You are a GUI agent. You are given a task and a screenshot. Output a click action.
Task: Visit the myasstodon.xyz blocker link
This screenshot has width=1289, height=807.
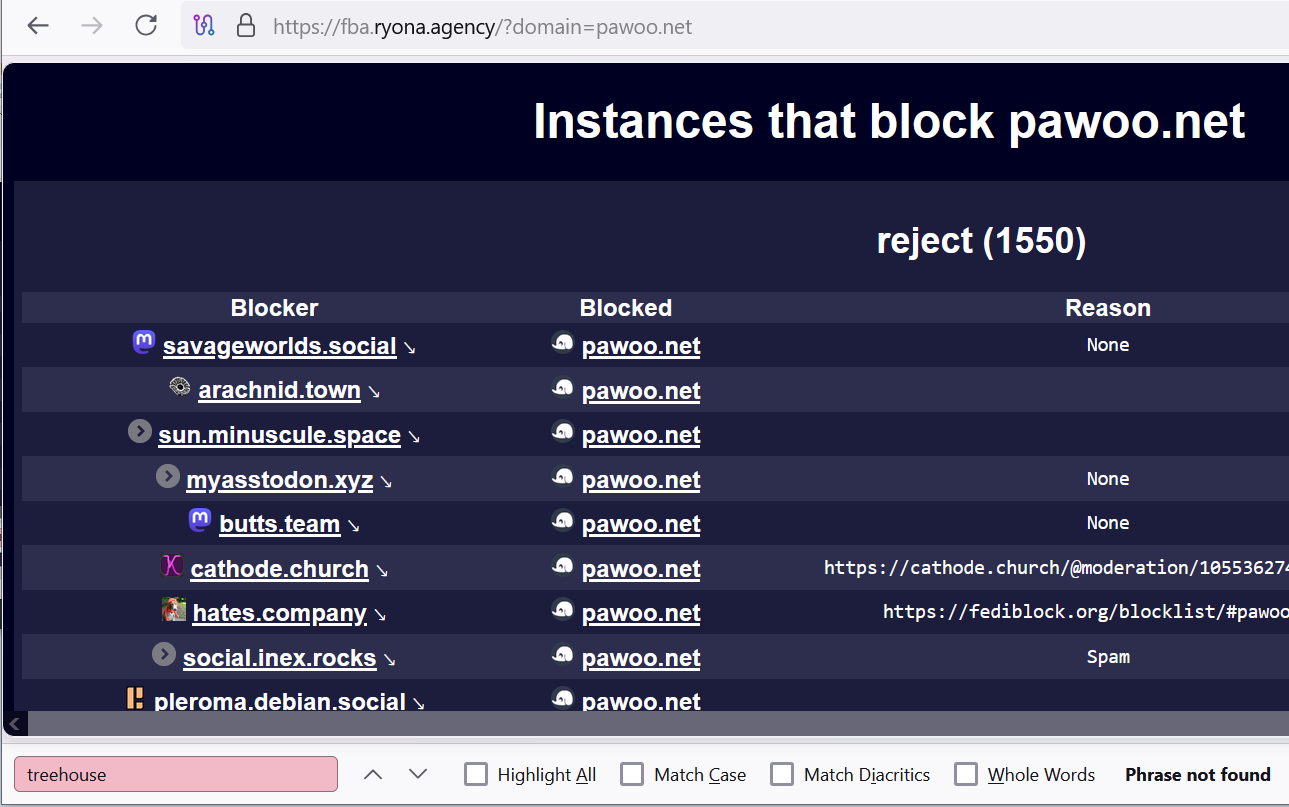coord(280,480)
